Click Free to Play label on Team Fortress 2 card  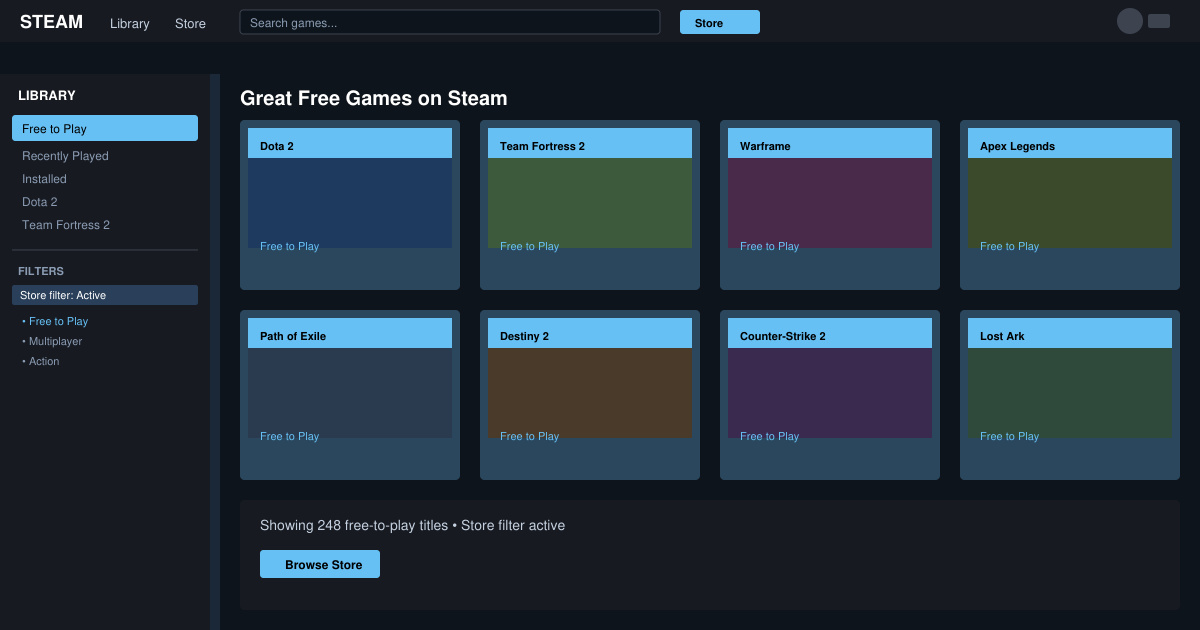pyautogui.click(x=529, y=246)
